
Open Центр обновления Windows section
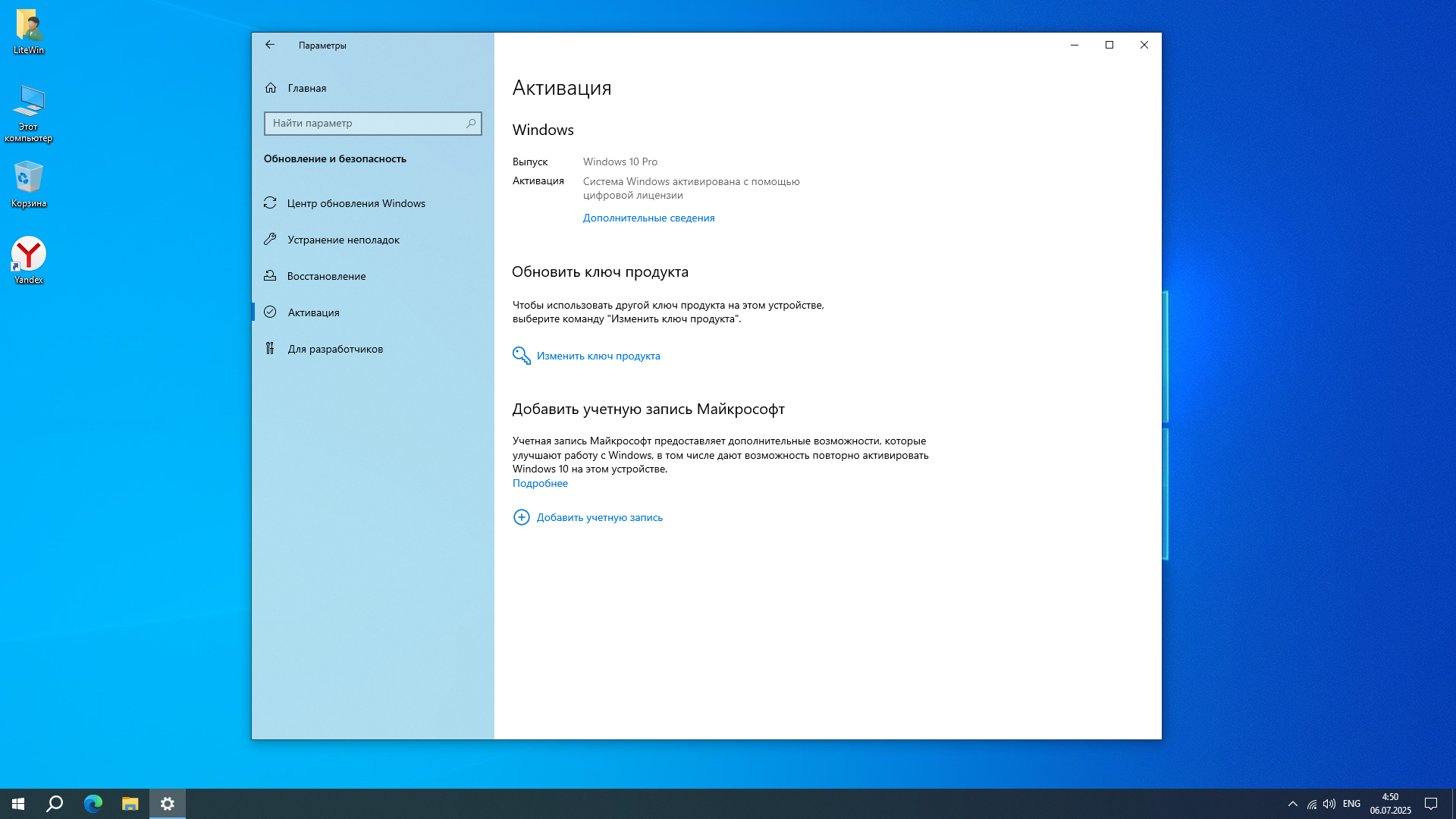(356, 203)
